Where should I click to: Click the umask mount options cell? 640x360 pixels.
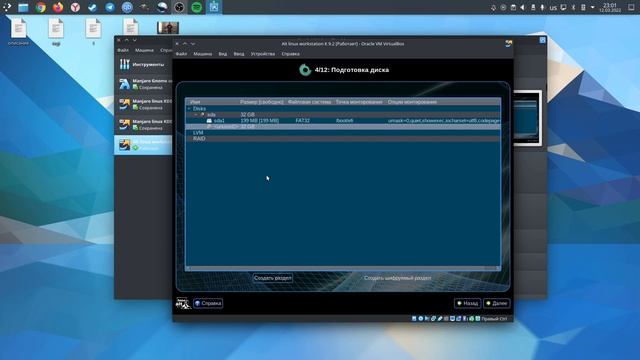[x=444, y=121]
